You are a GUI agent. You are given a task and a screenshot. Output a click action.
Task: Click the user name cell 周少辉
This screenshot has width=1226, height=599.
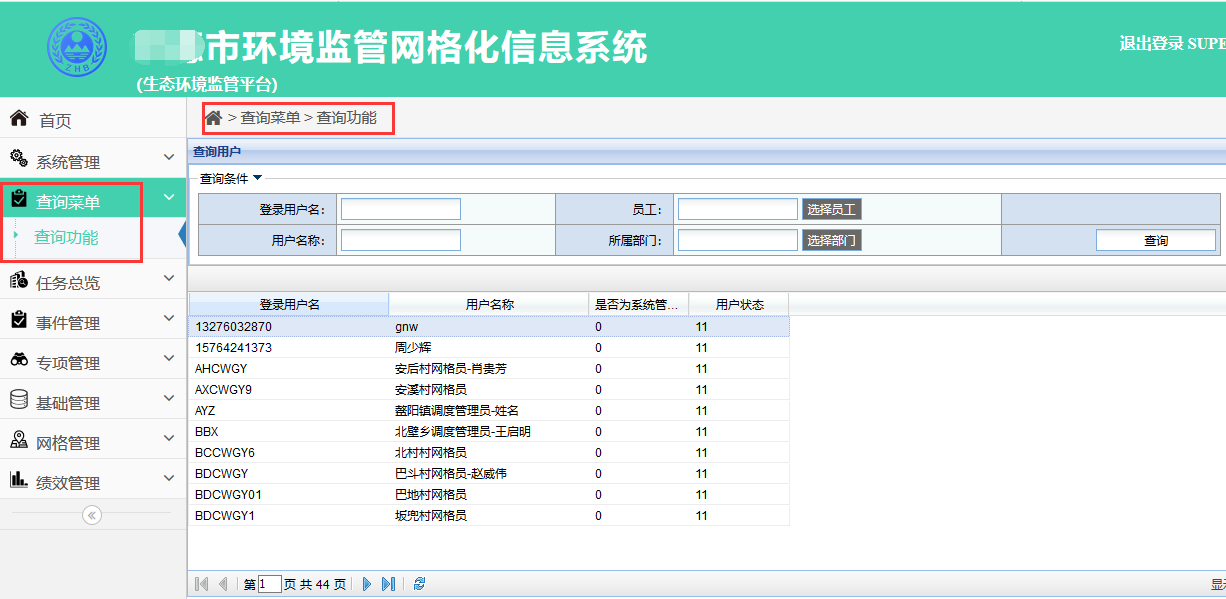pos(489,348)
